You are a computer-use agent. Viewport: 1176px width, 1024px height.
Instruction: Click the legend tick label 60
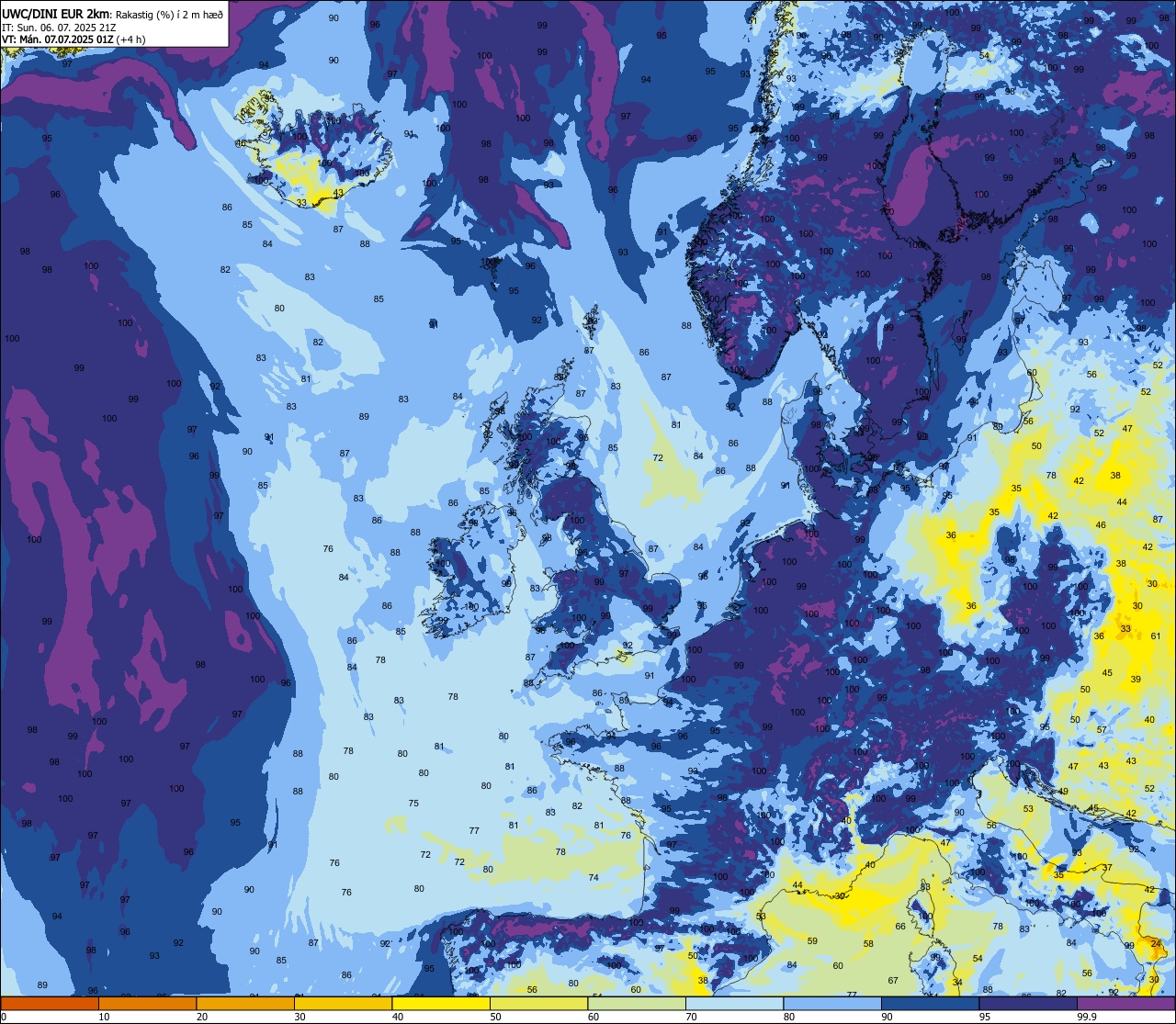[594, 1018]
